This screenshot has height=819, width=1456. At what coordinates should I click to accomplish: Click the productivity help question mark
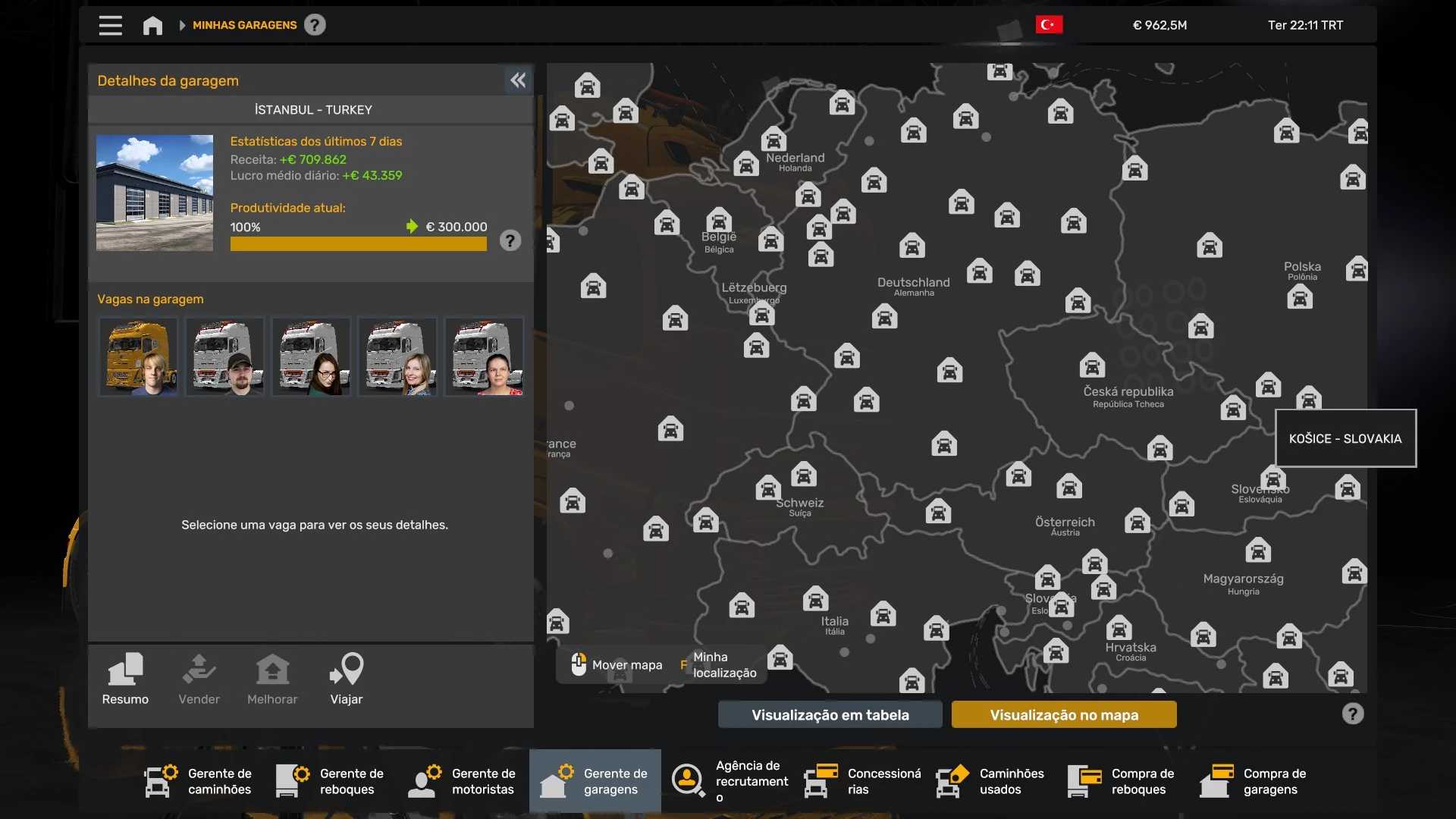coord(510,241)
